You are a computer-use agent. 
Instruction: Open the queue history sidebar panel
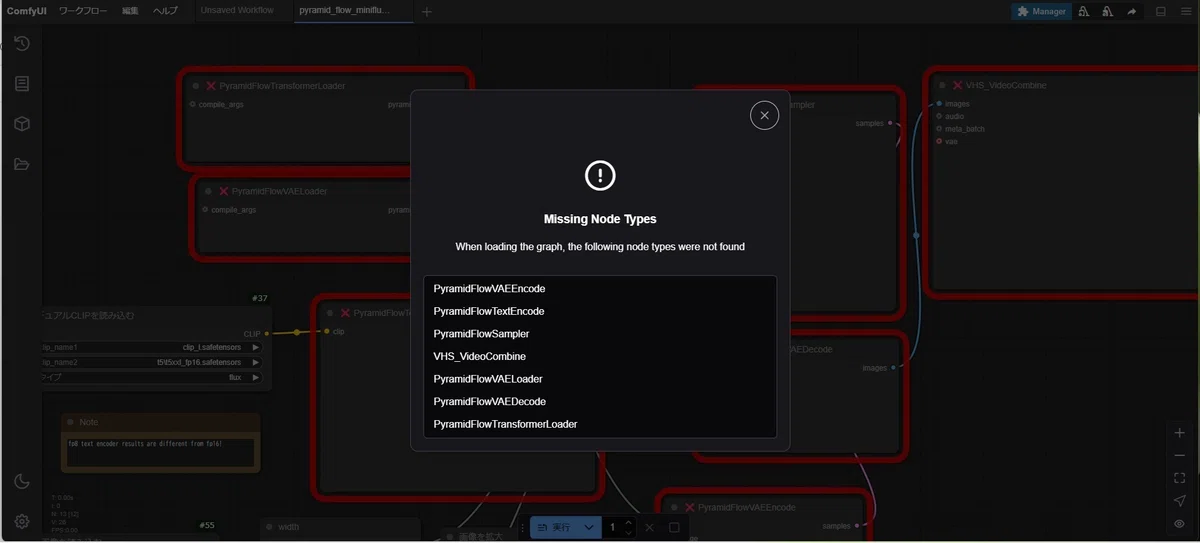click(22, 44)
